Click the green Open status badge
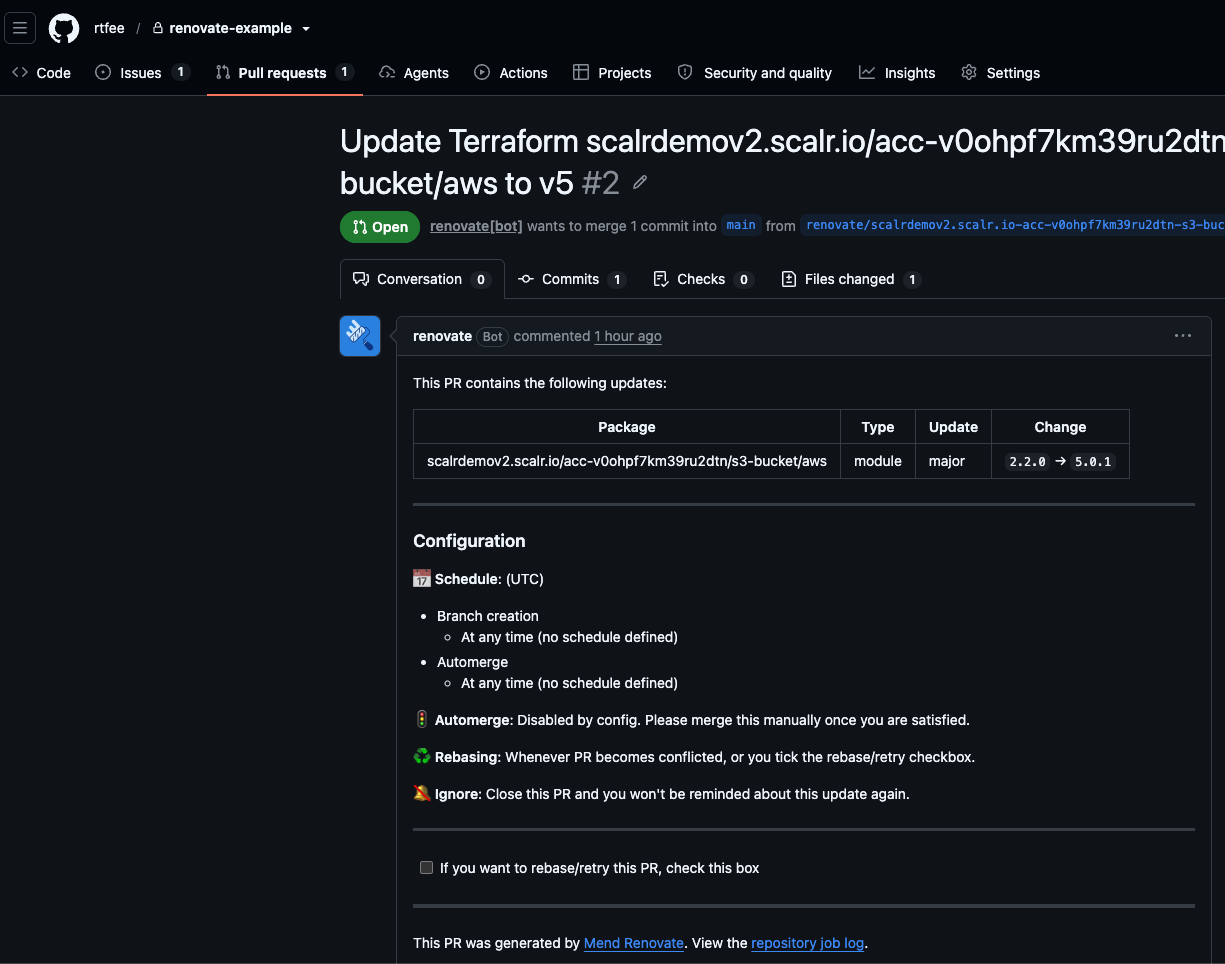The width and height of the screenshot is (1225, 964). click(x=380, y=227)
